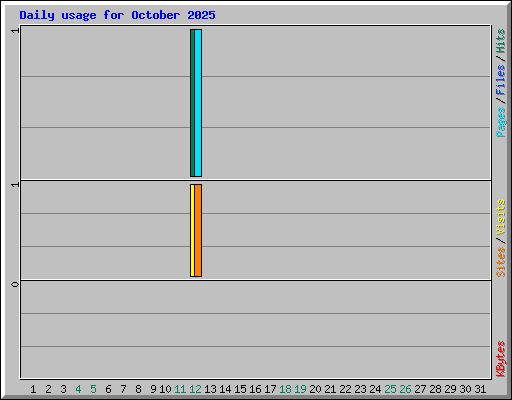Click day 13 on the x-axis
This screenshot has width=512, height=400.
pos(210,389)
